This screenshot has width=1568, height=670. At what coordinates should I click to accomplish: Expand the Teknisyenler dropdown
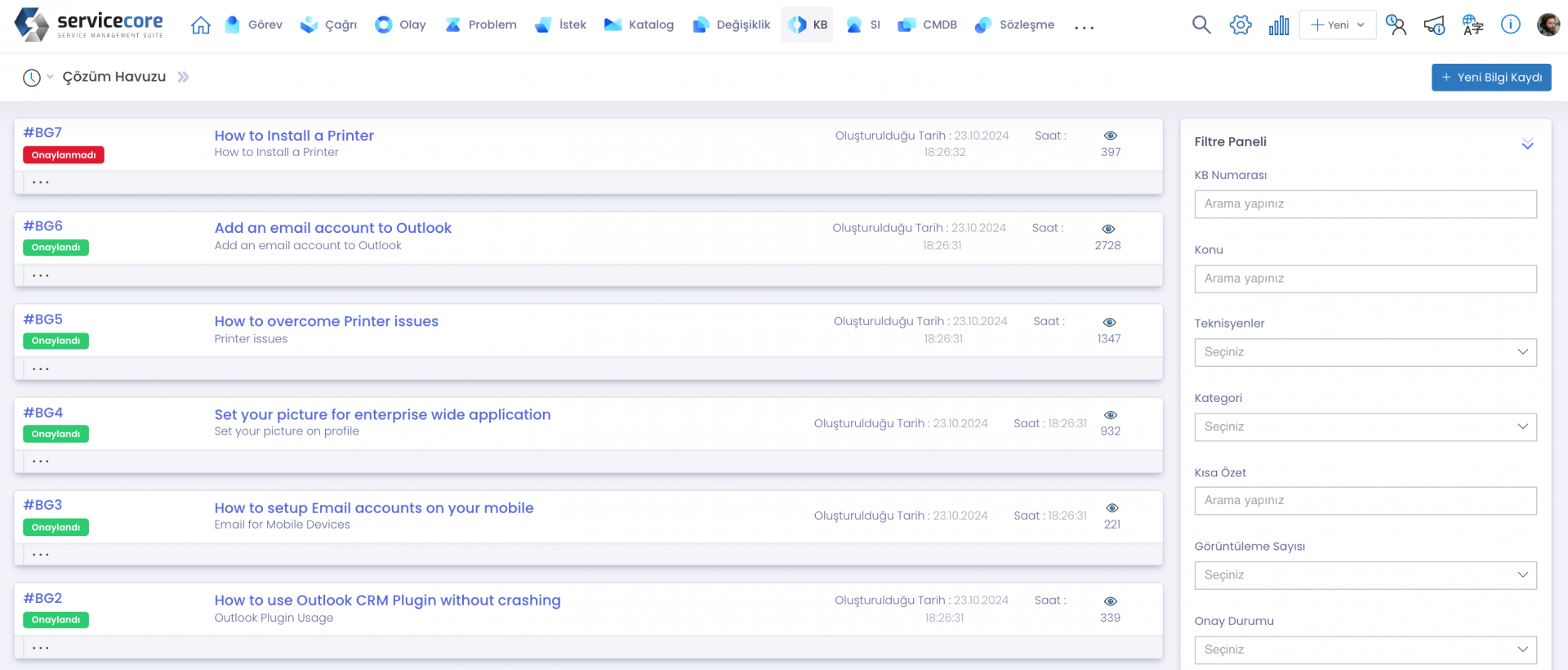1365,352
